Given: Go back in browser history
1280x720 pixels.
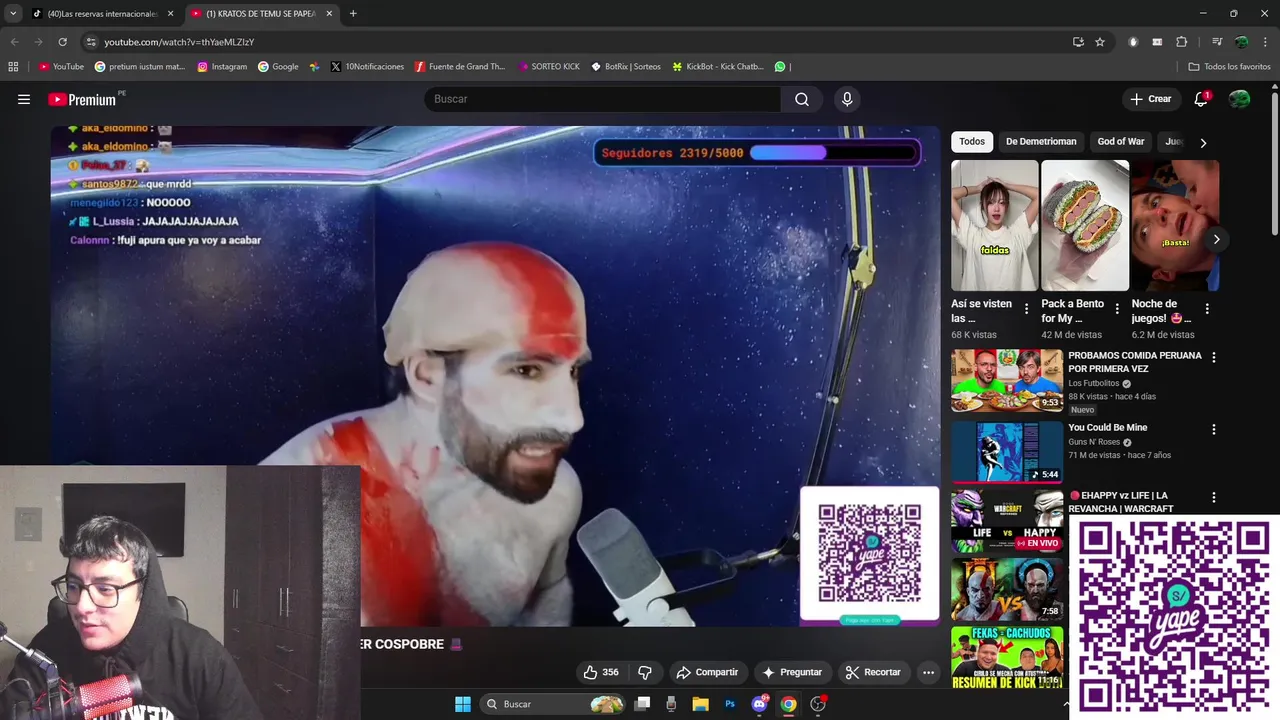Looking at the screenshot, I should coord(14,42).
